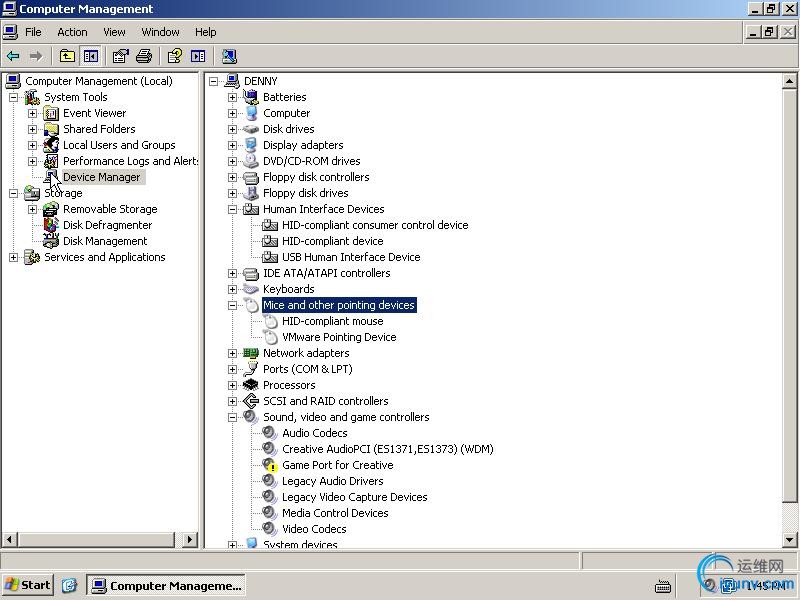Image resolution: width=800 pixels, height=600 pixels.
Task: Open the Action menu
Action: [x=72, y=32]
